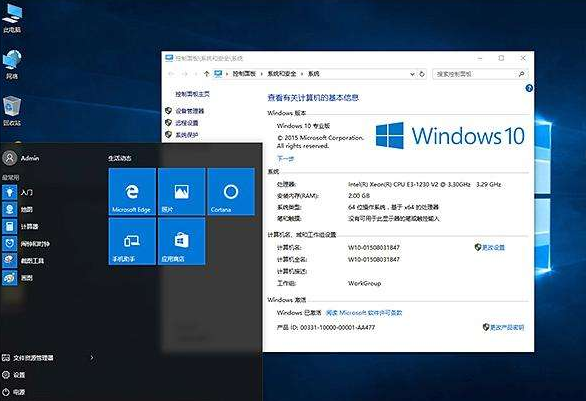Launch 画图 (Paint) from the Start menu
The image size is (586, 401).
coord(18,278)
